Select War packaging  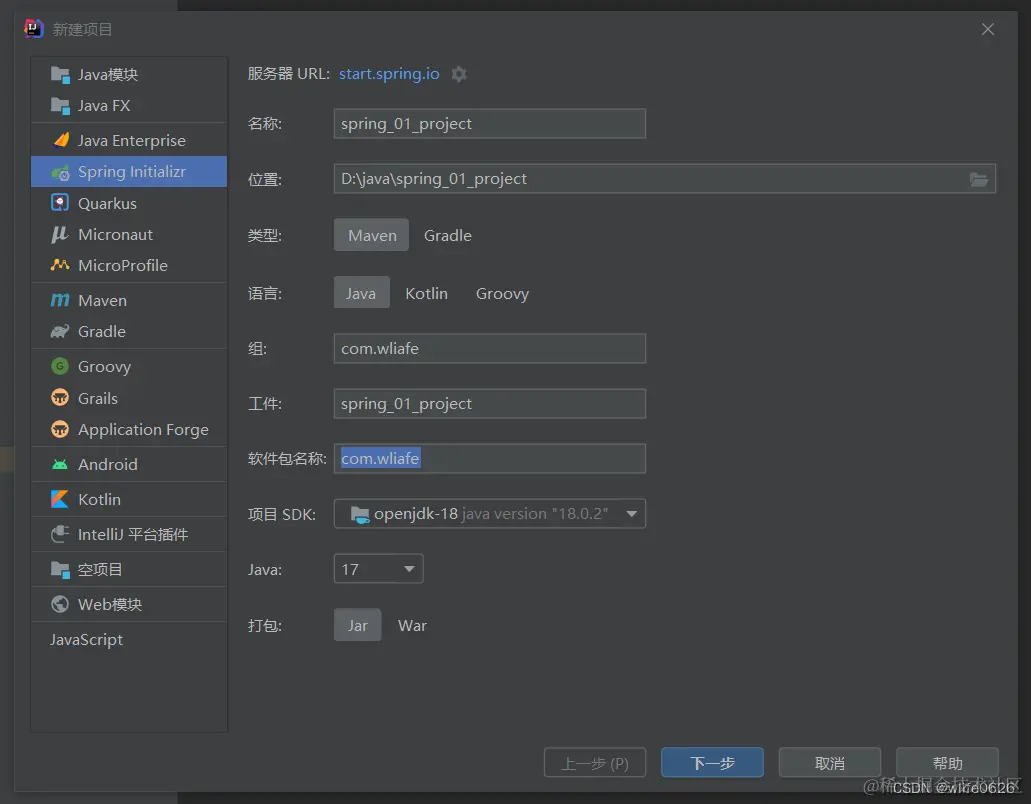[x=412, y=625]
